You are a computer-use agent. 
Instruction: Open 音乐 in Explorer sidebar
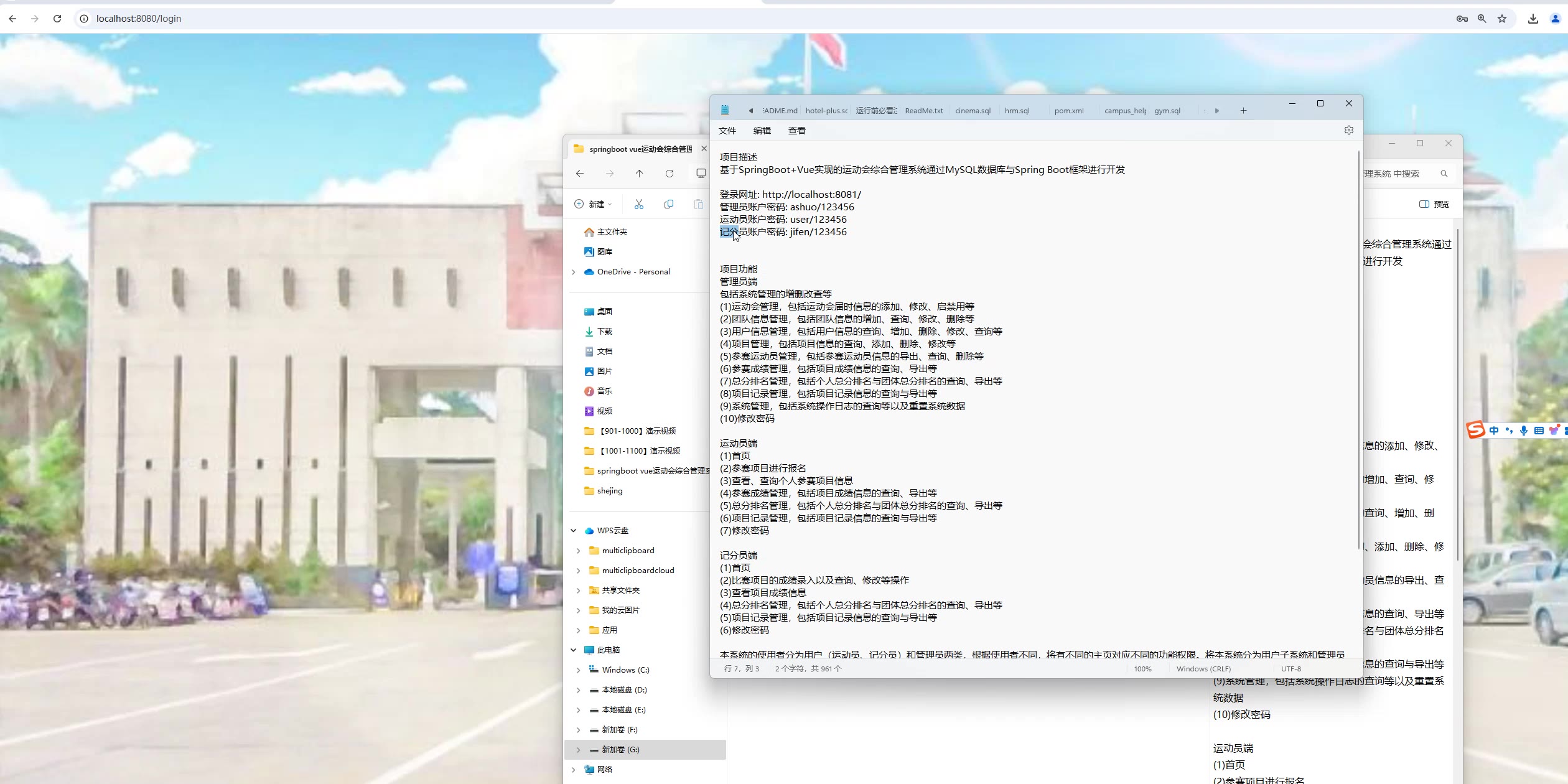point(598,391)
